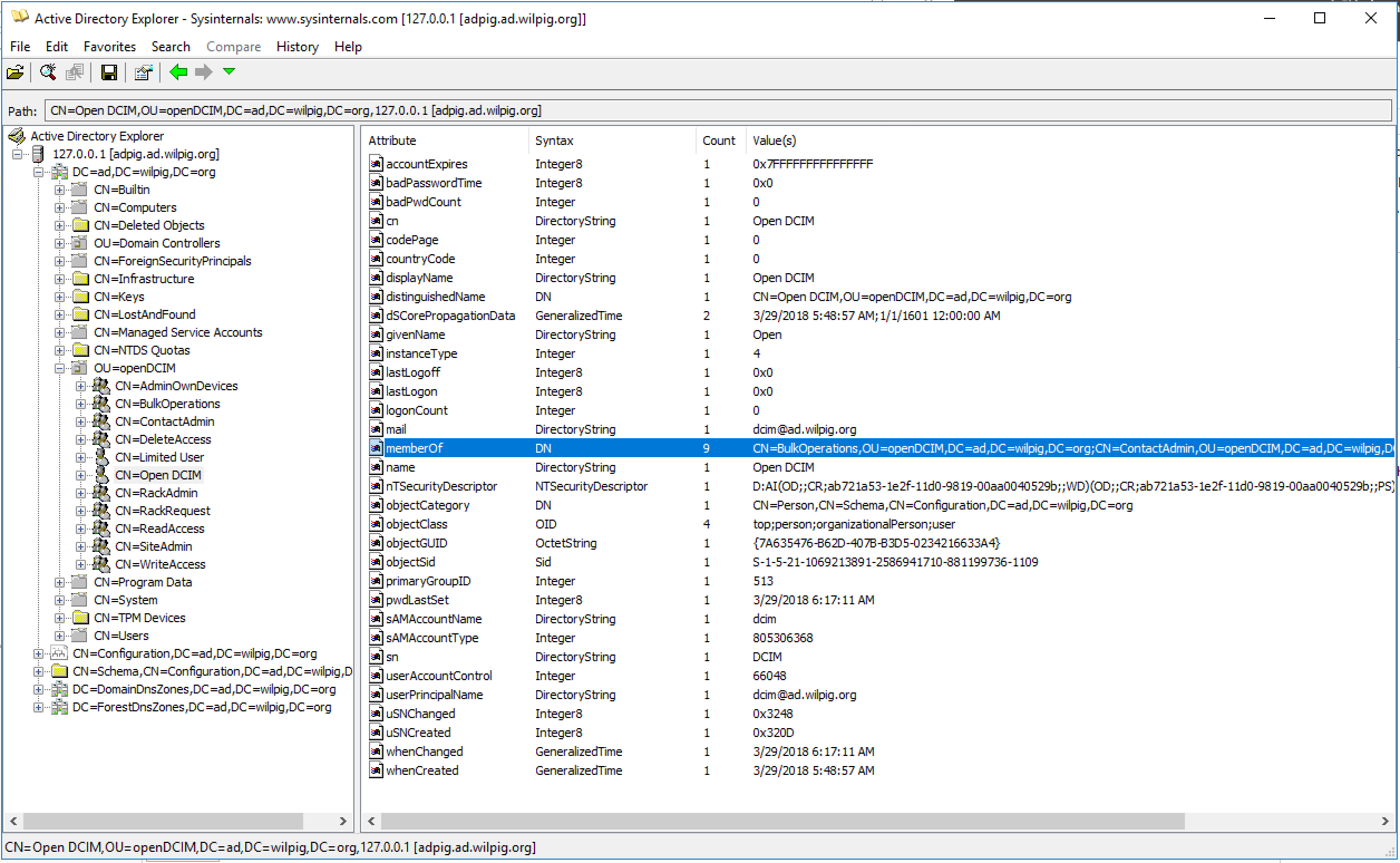Click the attribute pane horizontal scrollbar thumb

[782, 821]
